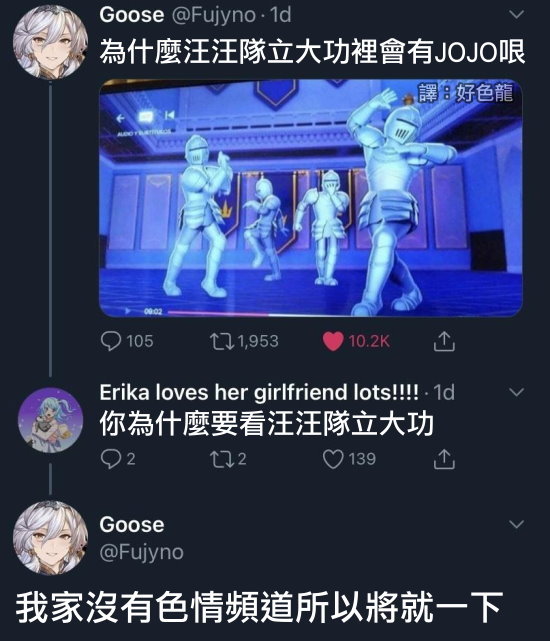Share Goose's first tweet
The image size is (550, 641).
click(x=444, y=341)
